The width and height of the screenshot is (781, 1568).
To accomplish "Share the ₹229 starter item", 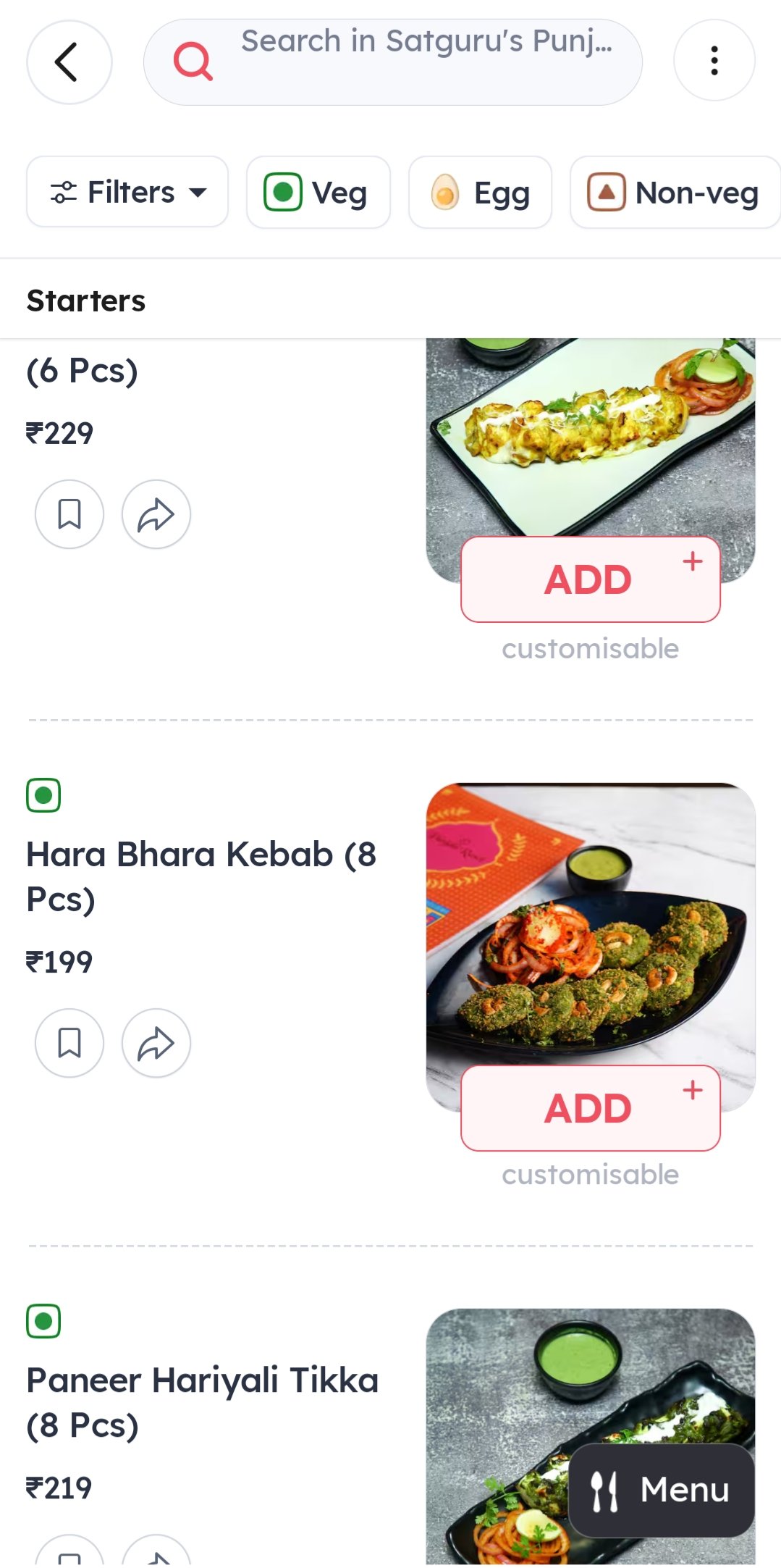I will [x=156, y=514].
